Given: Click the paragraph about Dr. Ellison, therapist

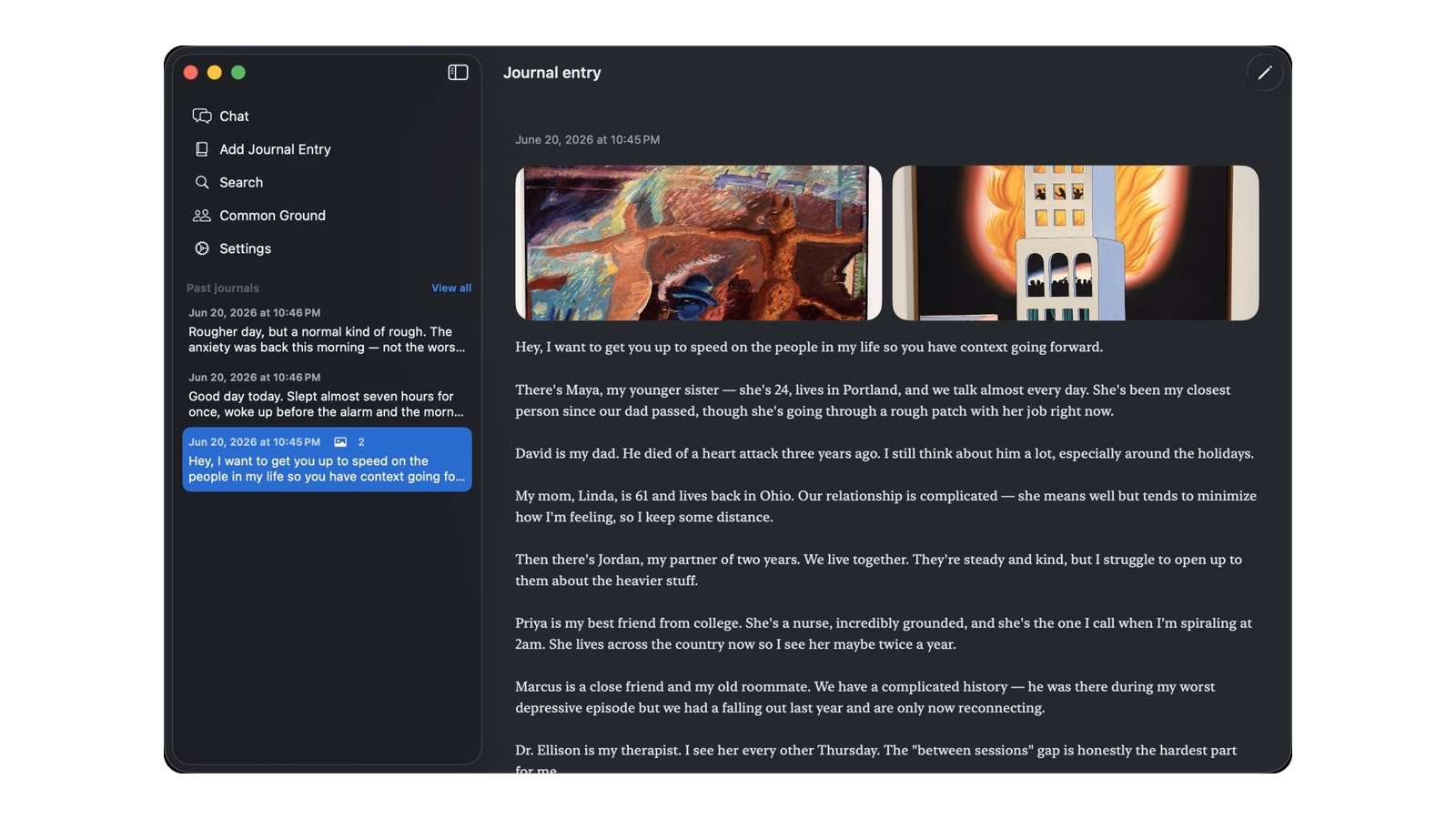Looking at the screenshot, I should click(x=875, y=759).
